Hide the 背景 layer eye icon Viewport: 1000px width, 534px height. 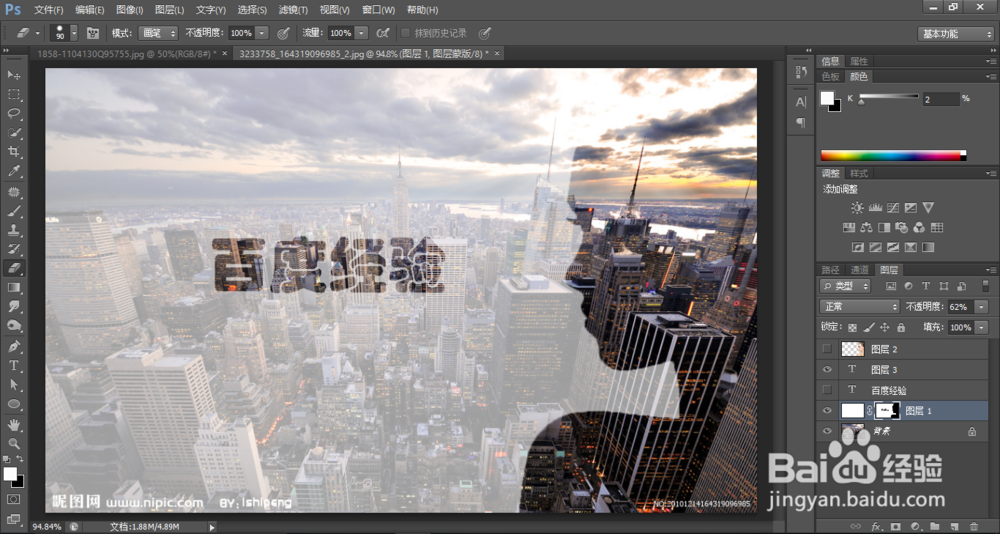click(827, 431)
